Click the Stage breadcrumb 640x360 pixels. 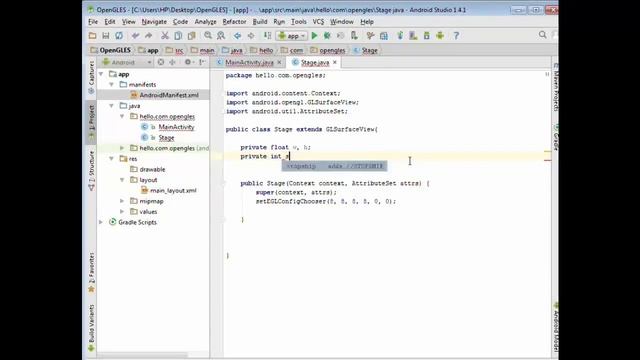tap(366, 50)
